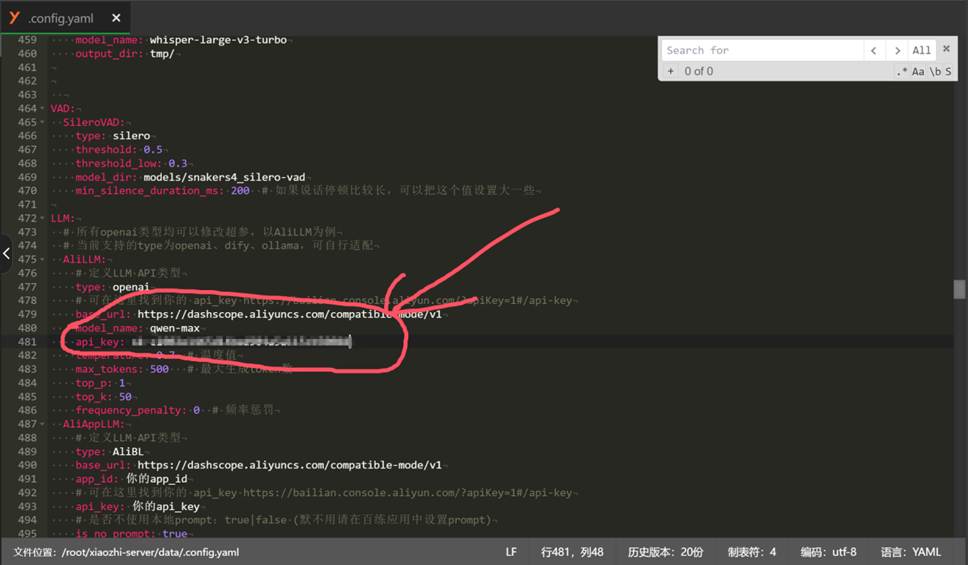The height and width of the screenshot is (565, 968).
Task: Toggle regular expression search option
Action: click(902, 71)
